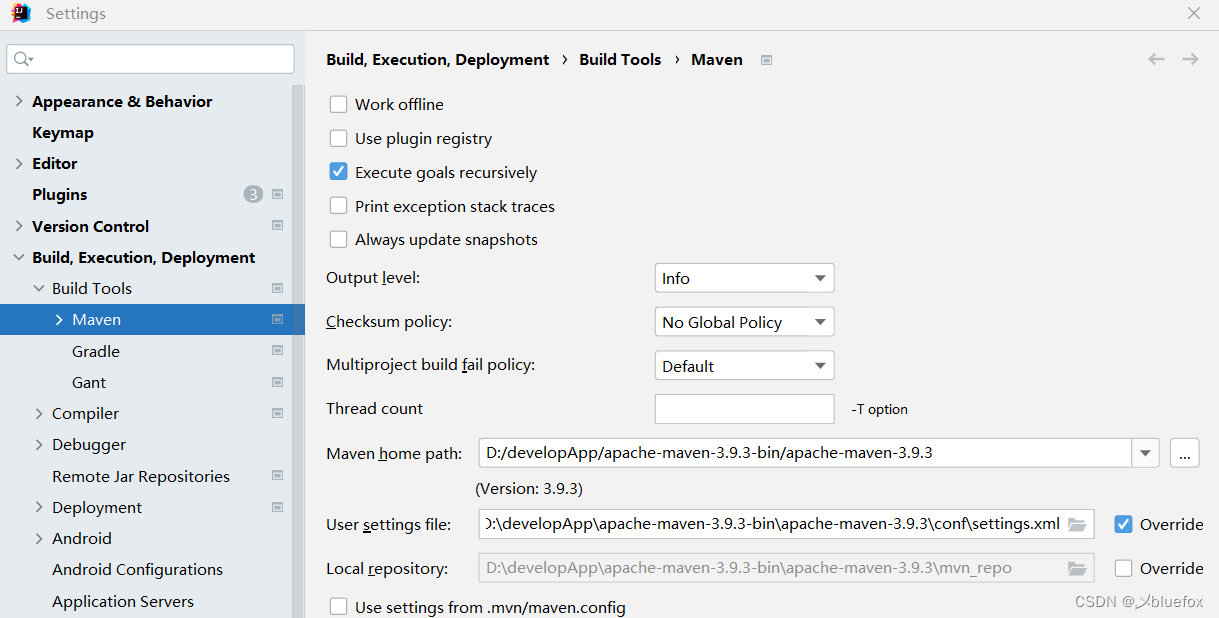
Task: Click the project settings icon on Gant row
Action: click(278, 382)
